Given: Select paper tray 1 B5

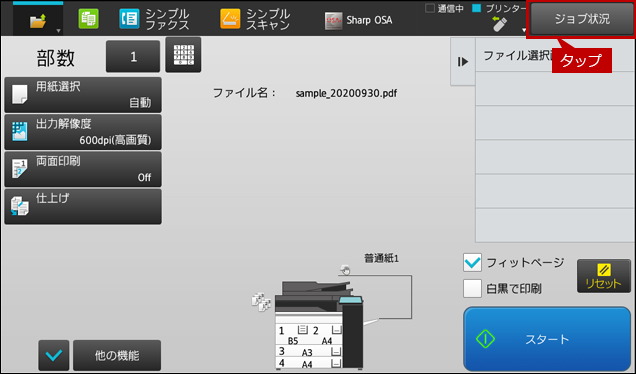Looking at the screenshot, I should tap(292, 335).
